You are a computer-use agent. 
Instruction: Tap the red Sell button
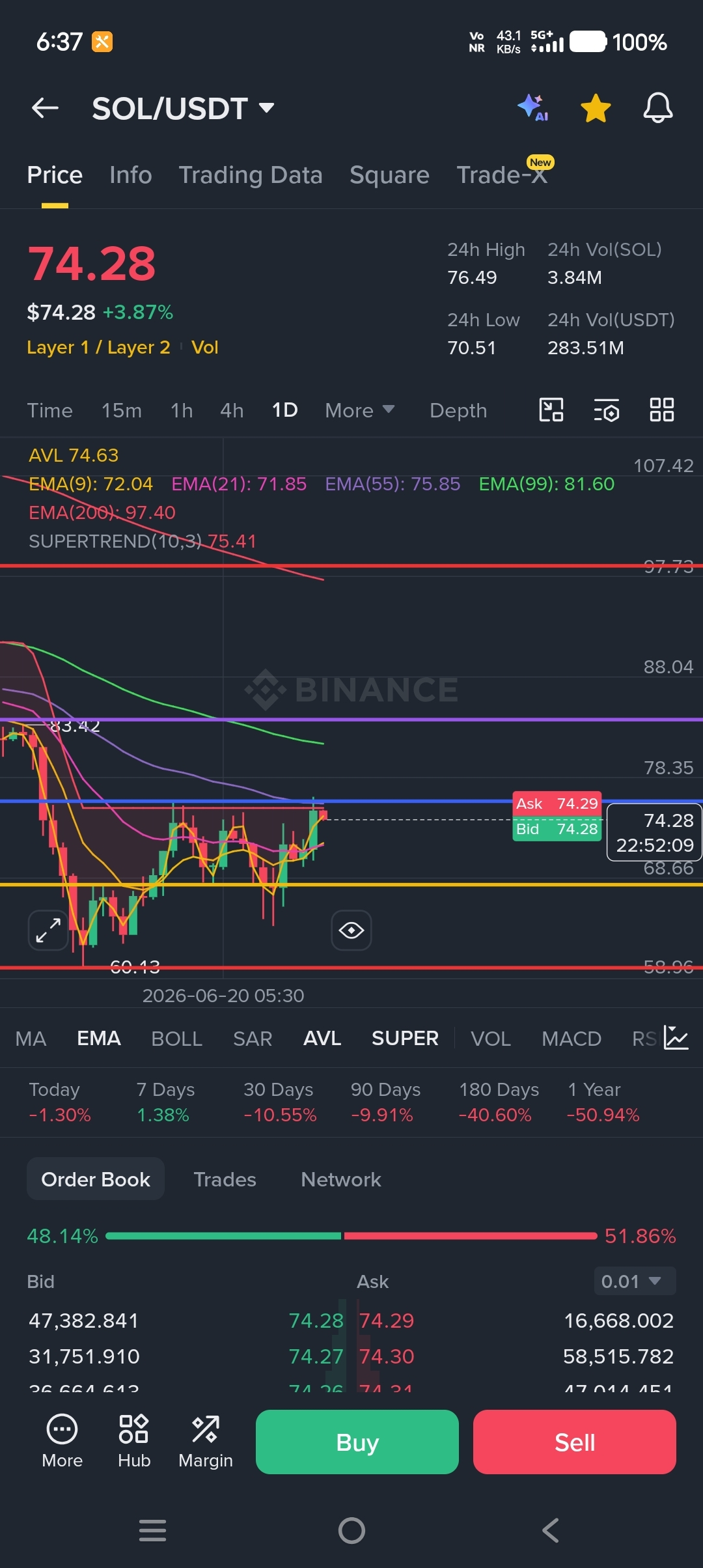click(575, 1442)
